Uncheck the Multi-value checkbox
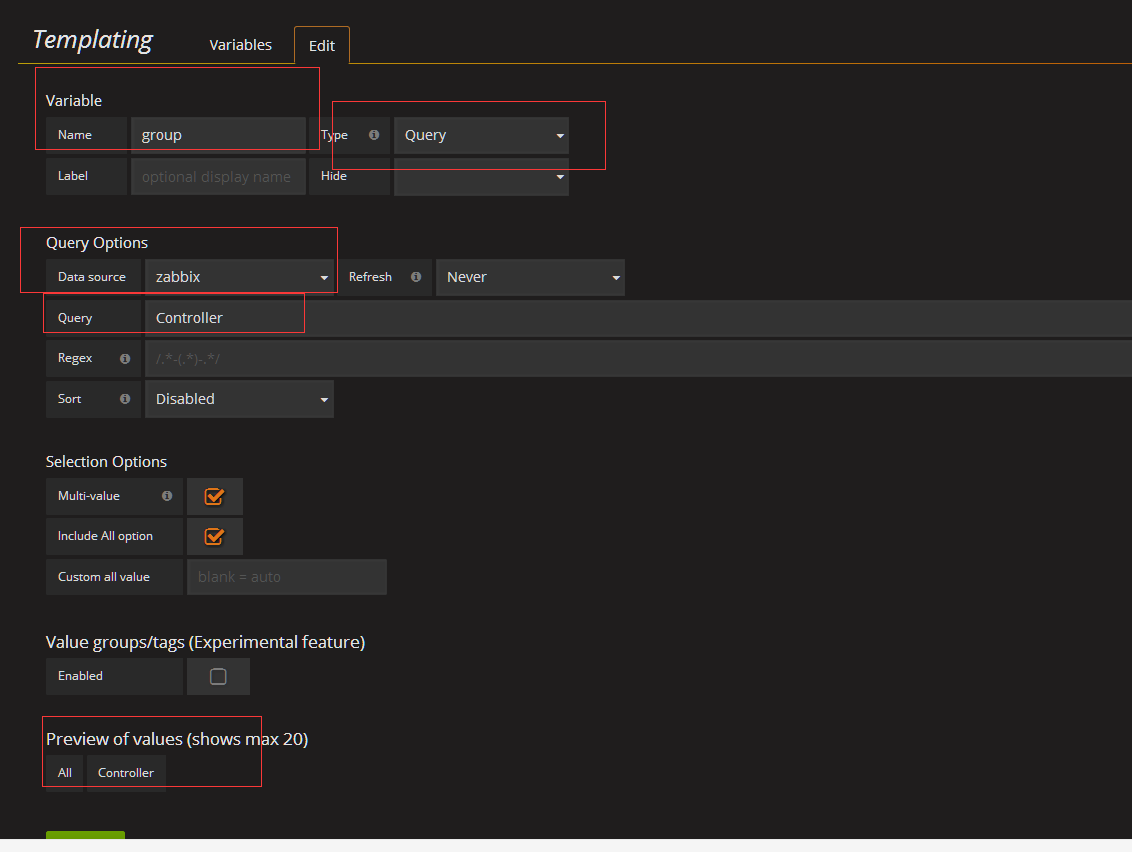1132x852 pixels. 214,496
